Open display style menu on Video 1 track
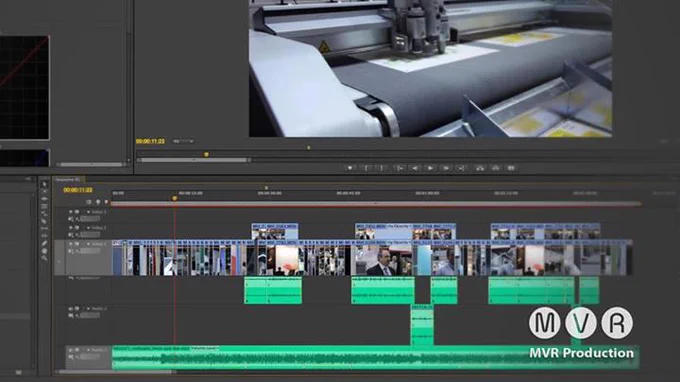Image resolution: width=680 pixels, height=382 pixels. coord(71,251)
